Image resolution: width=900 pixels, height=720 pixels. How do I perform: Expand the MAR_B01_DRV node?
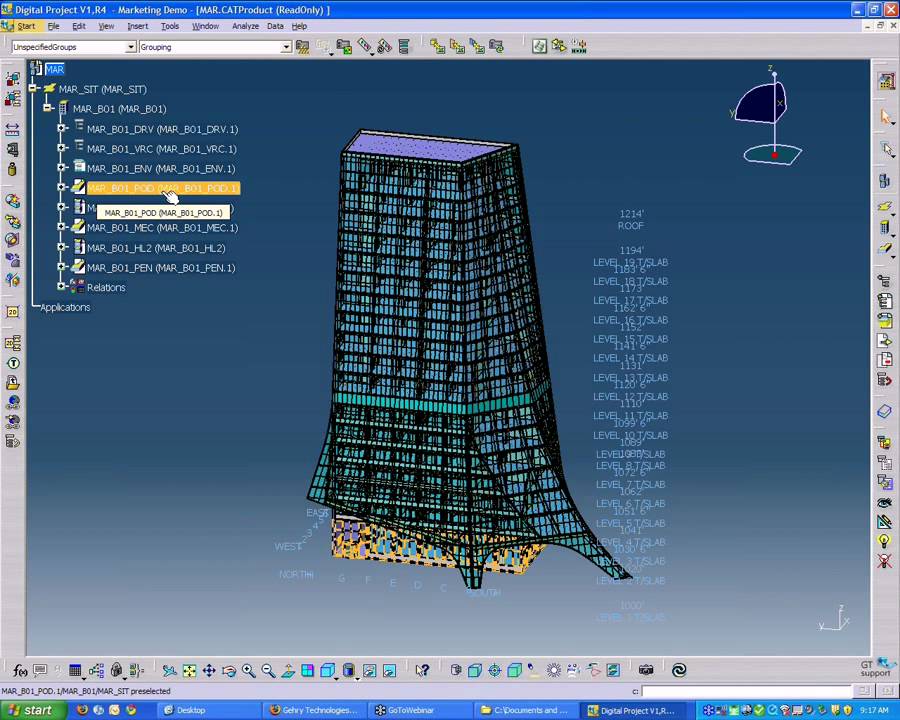point(61,128)
